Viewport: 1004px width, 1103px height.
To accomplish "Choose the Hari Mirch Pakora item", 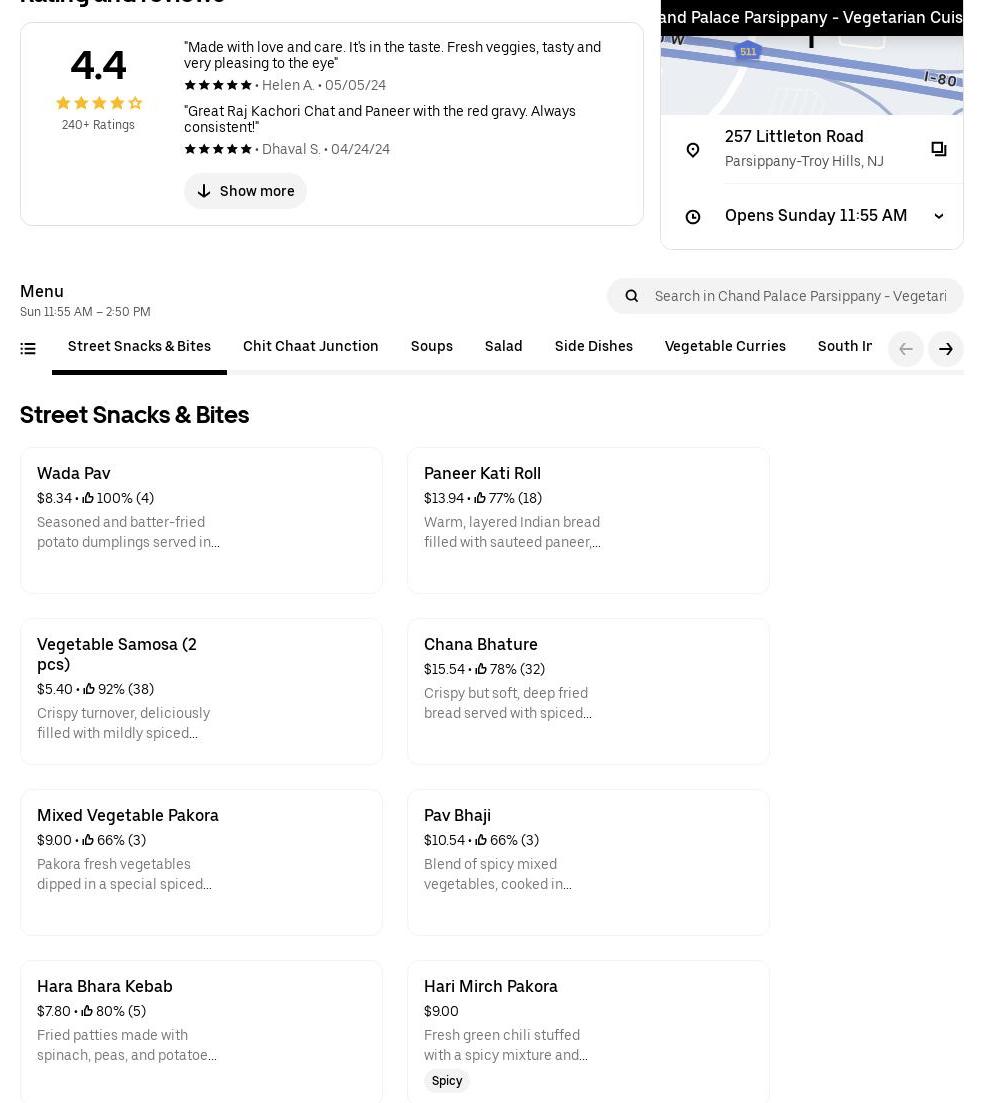I will coord(588,1030).
